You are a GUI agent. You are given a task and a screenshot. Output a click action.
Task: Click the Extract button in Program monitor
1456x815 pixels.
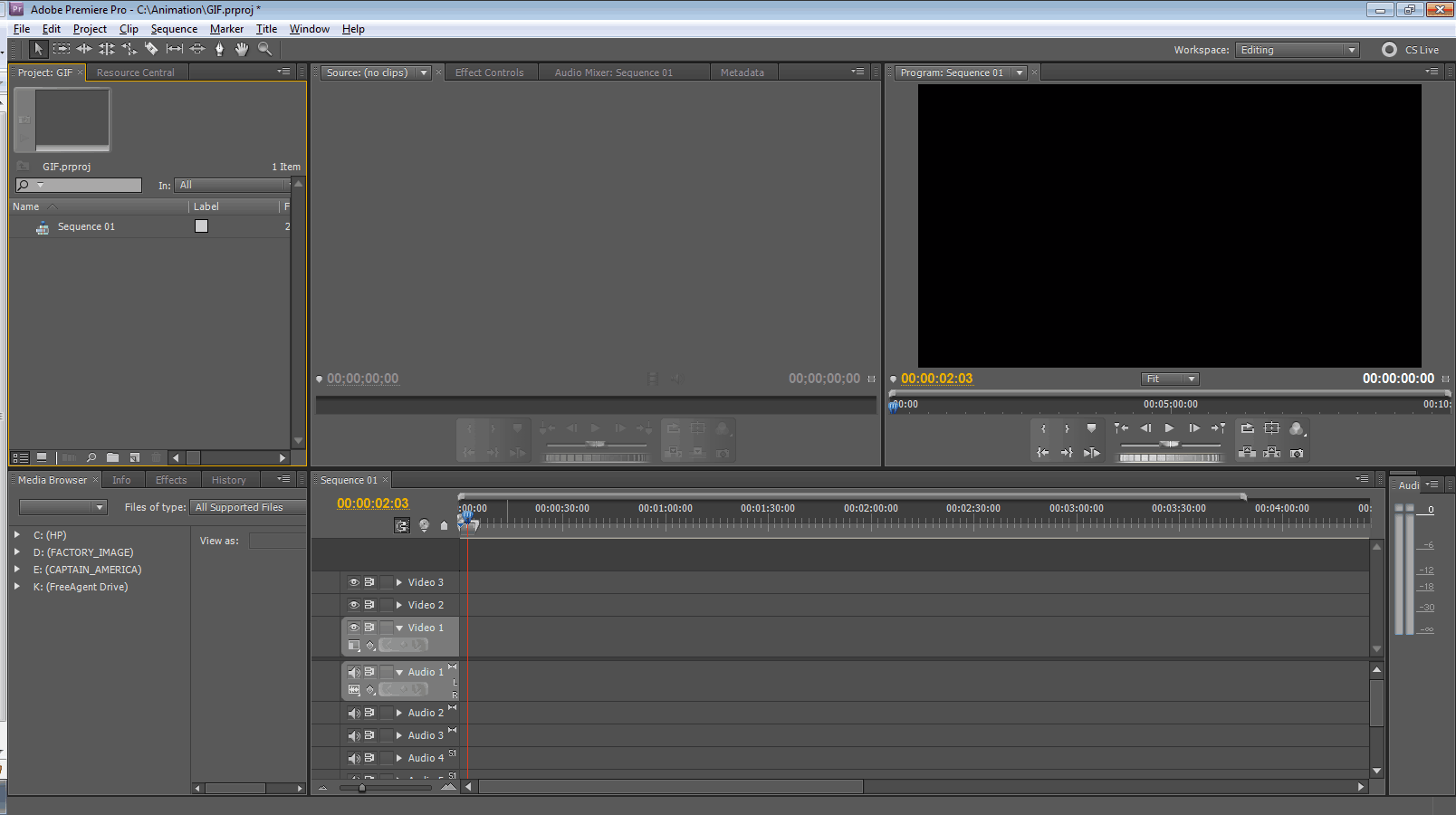point(1272,453)
